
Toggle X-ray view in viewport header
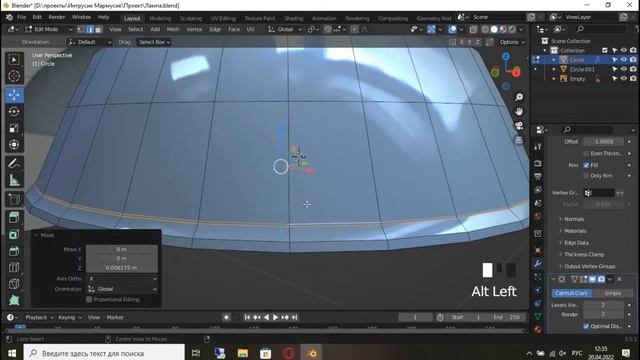[473, 29]
